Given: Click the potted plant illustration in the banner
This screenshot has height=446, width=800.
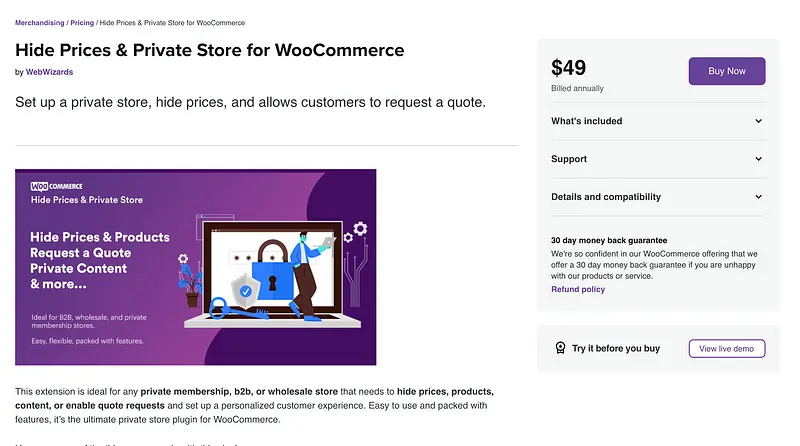Looking at the screenshot, I should pyautogui.click(x=192, y=283).
